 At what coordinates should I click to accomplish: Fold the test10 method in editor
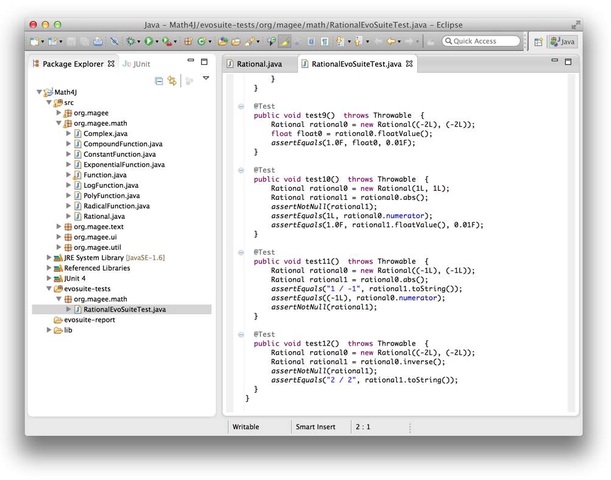click(241, 170)
